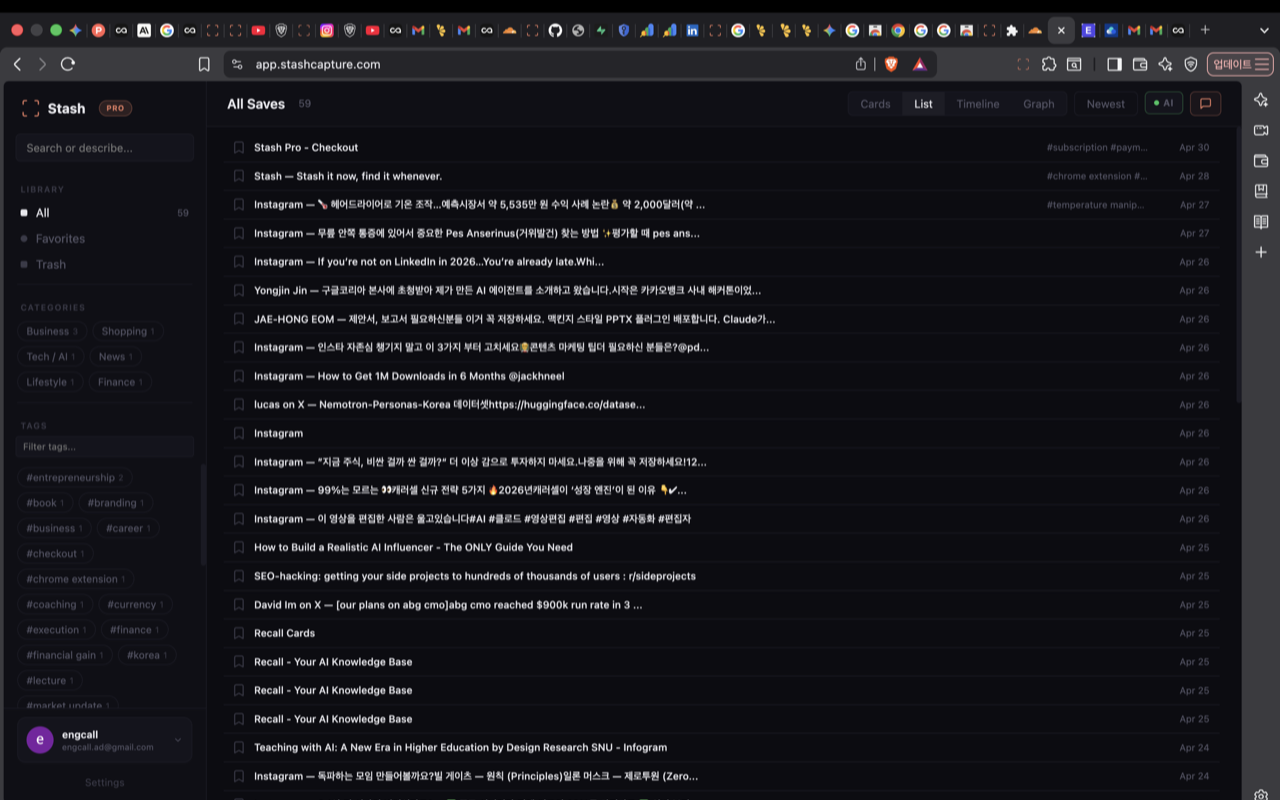Toggle bookmark on David Im on X row
This screenshot has height=800, width=1280.
[239, 604]
